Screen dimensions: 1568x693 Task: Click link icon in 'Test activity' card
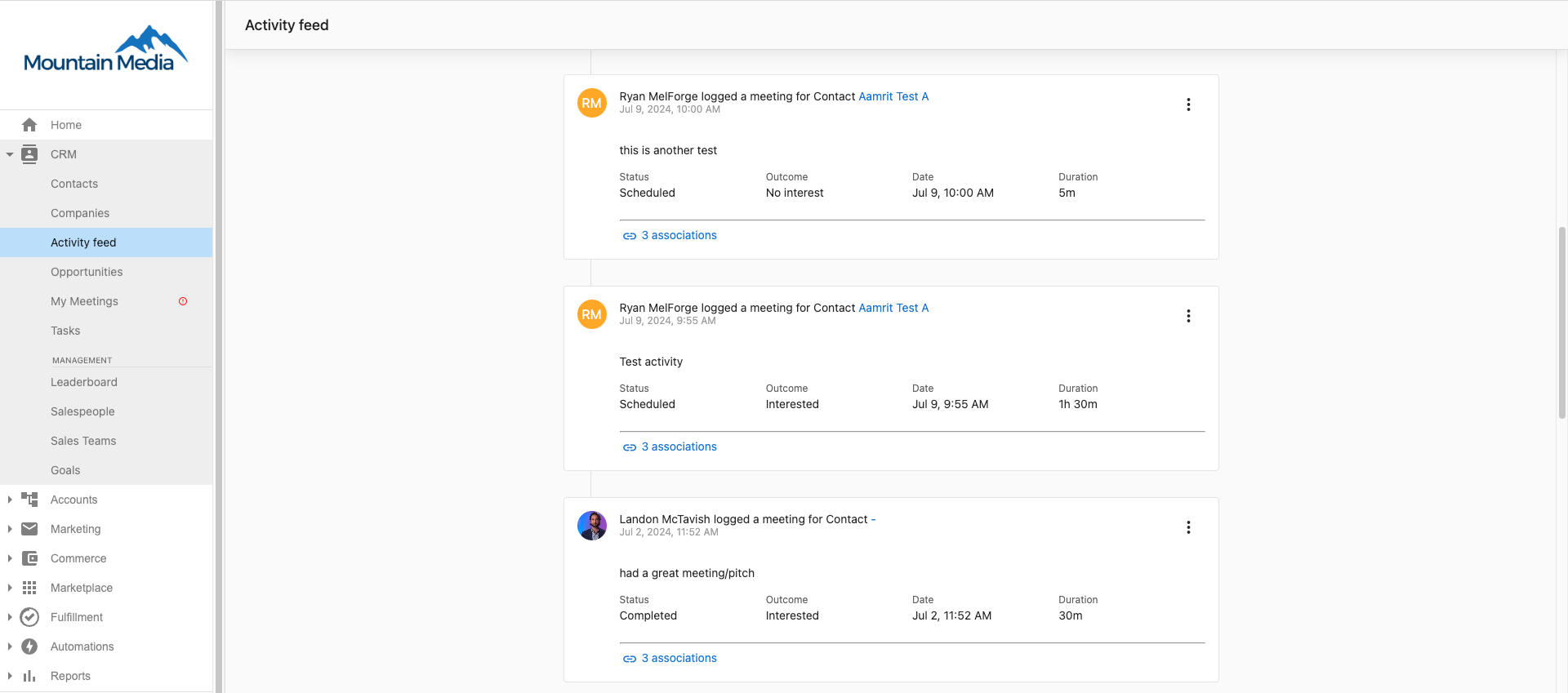[630, 447]
